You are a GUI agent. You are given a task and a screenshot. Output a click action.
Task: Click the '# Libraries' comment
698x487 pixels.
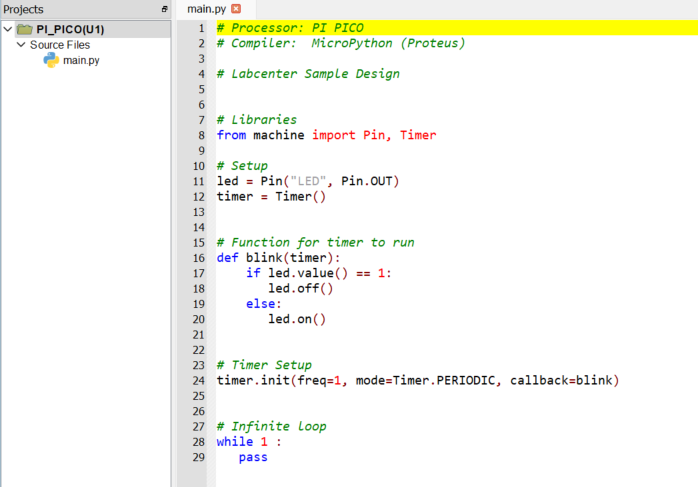257,120
